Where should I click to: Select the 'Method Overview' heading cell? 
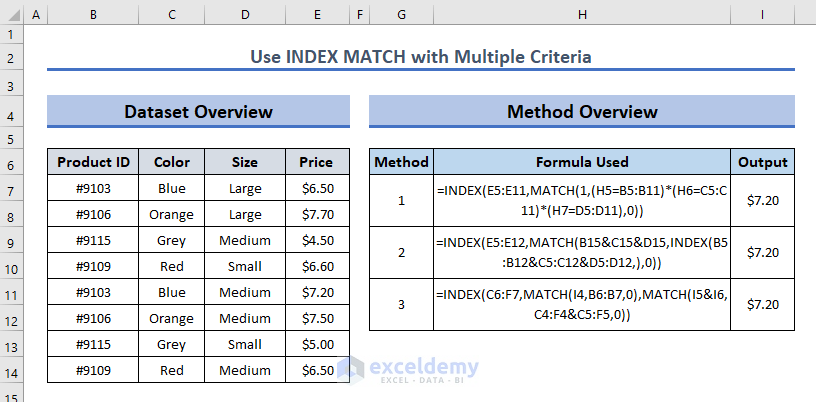(581, 112)
